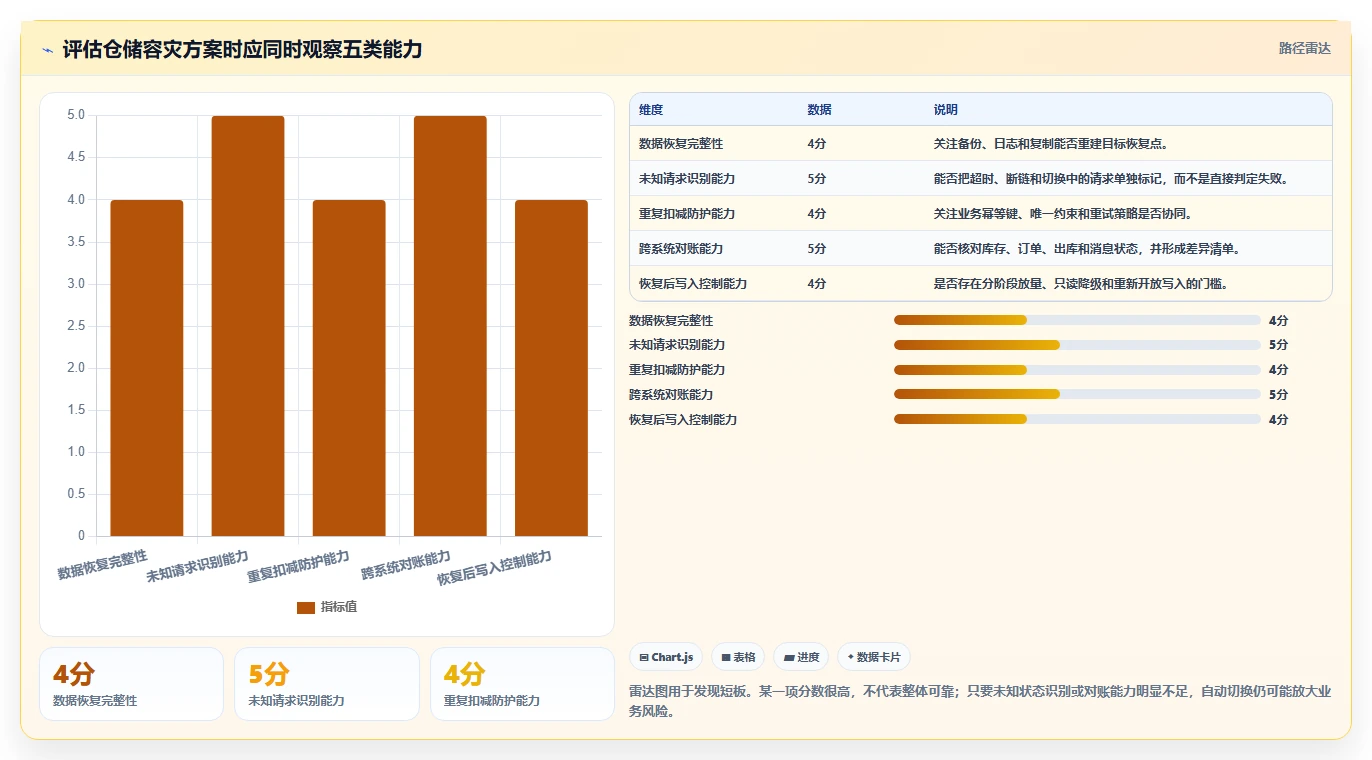
Task: Click the 重复扣减防护能力 progress bar
Action: [1077, 370]
